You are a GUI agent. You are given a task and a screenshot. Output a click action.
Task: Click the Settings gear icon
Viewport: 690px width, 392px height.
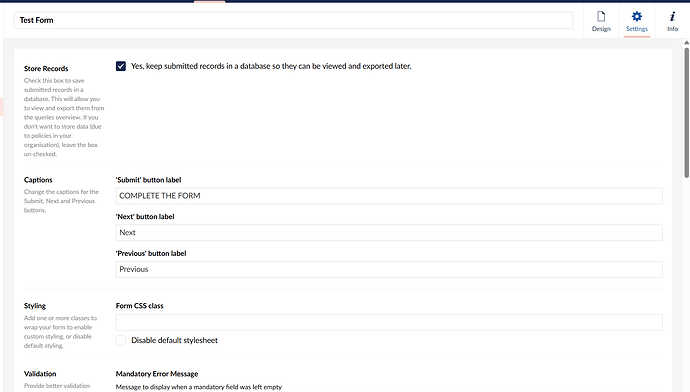tap(637, 16)
